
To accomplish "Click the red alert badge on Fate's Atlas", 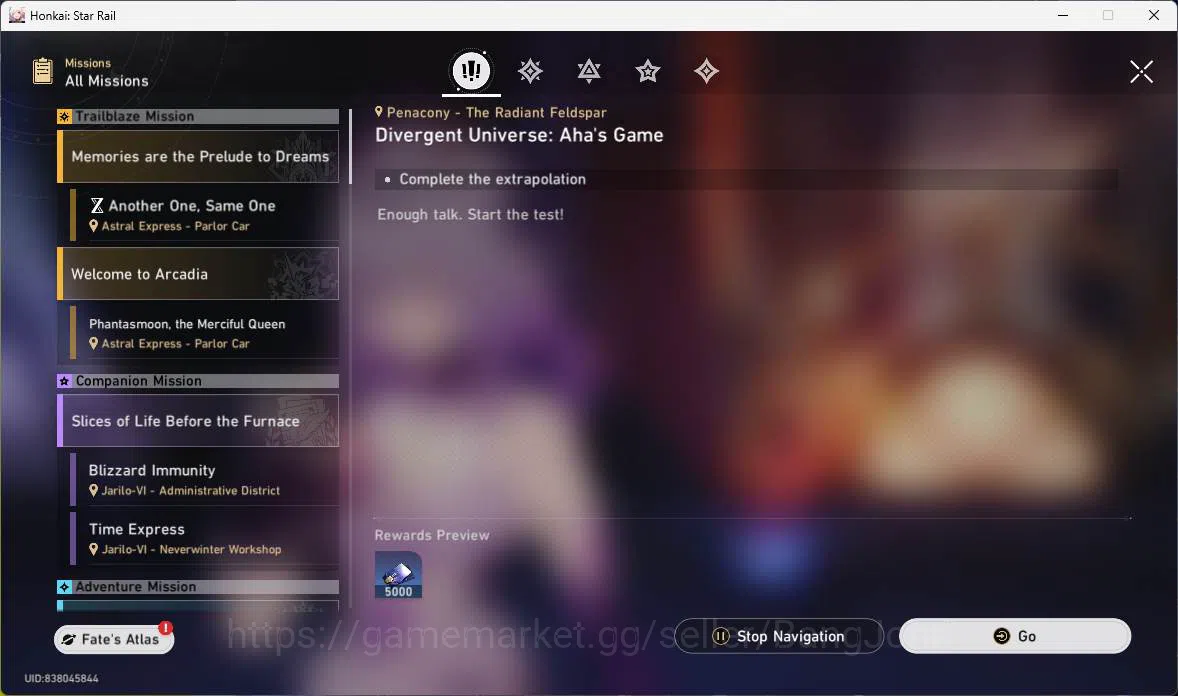I will (x=165, y=628).
